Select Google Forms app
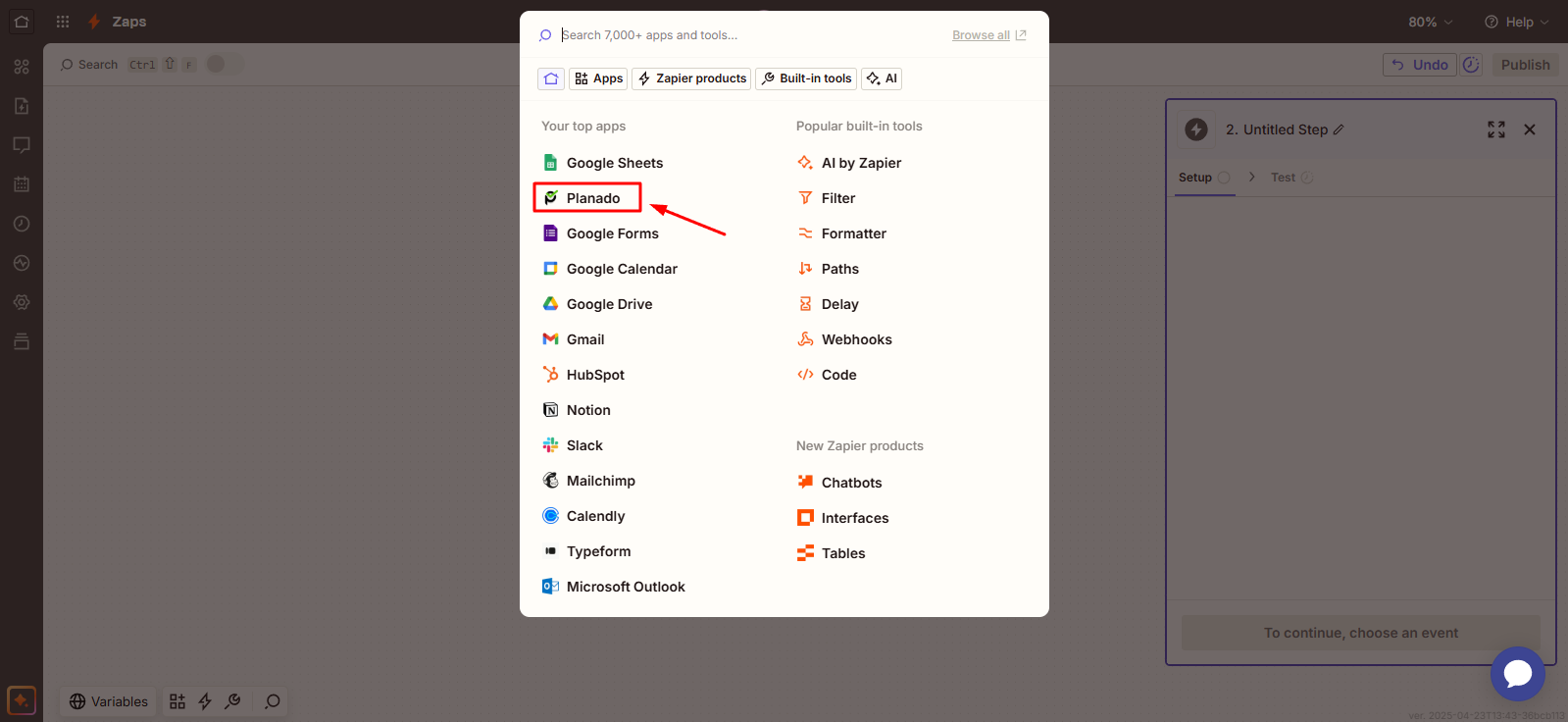The image size is (1568, 722). [601, 233]
